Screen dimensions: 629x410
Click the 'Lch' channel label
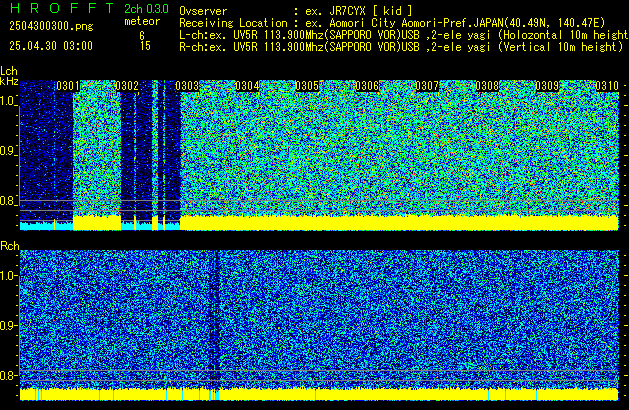tap(9, 71)
